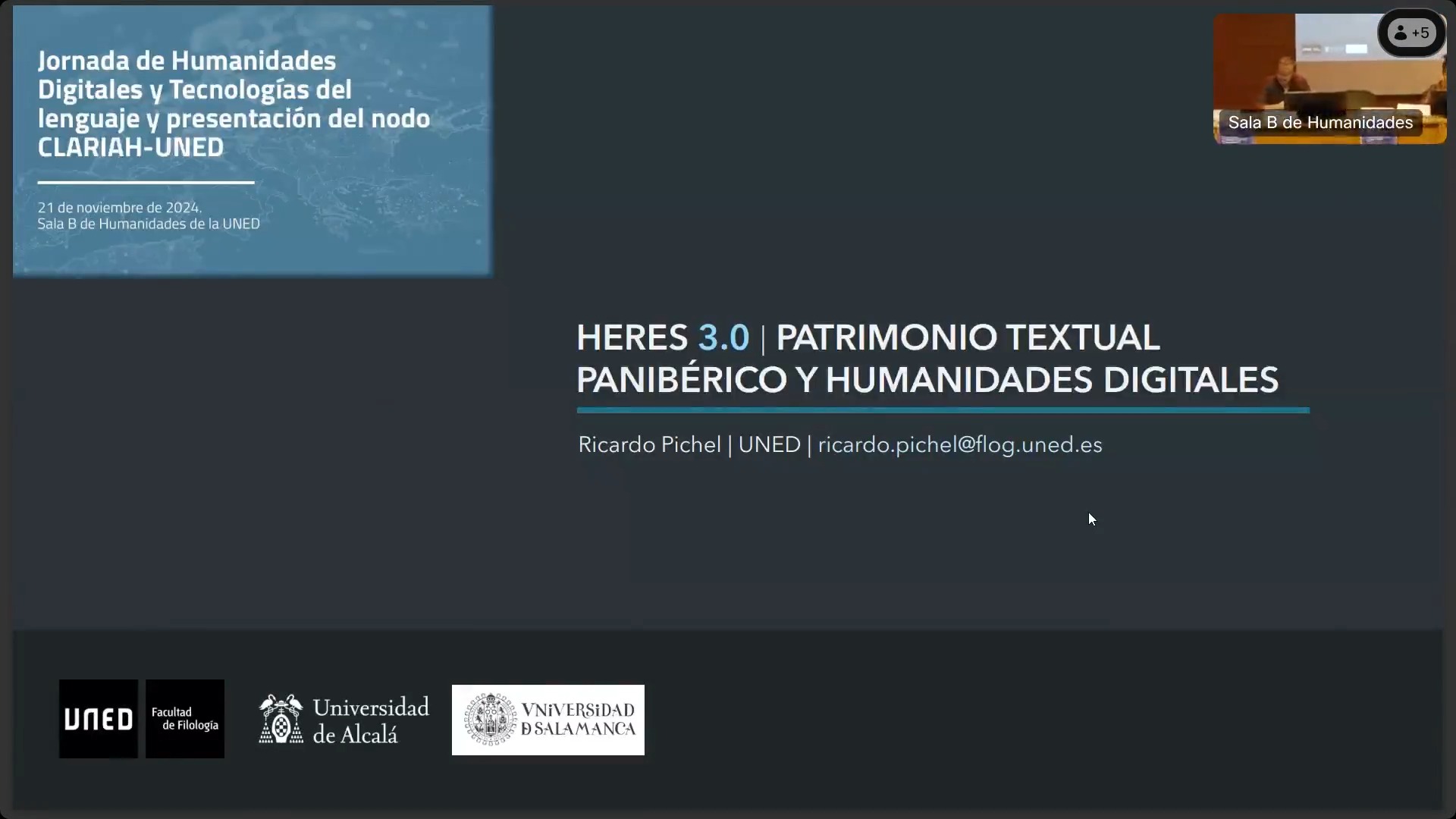Viewport: 1456px width, 819px height.
Task: Click the date text 21 de noviembre de 2024
Action: pyautogui.click(x=119, y=208)
